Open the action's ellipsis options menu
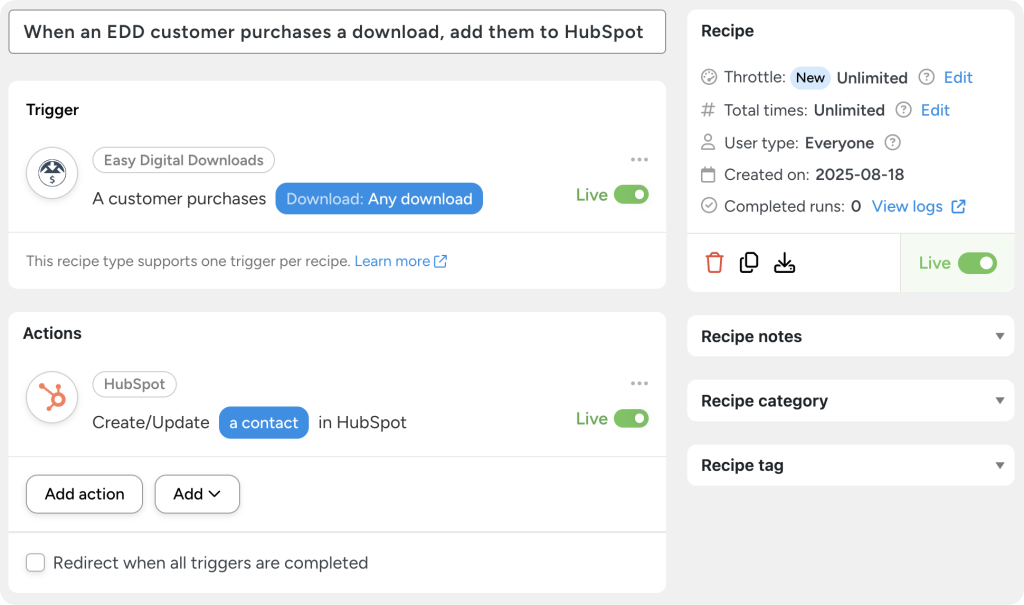This screenshot has width=1024, height=605. (639, 383)
